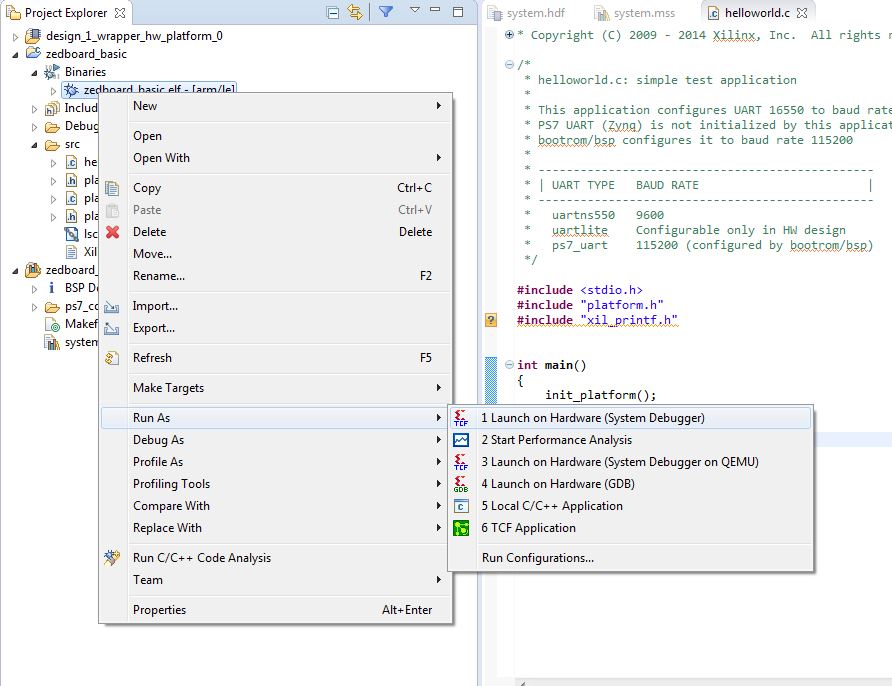
Task: Click the Refresh icon in context menu
Action: [112, 358]
